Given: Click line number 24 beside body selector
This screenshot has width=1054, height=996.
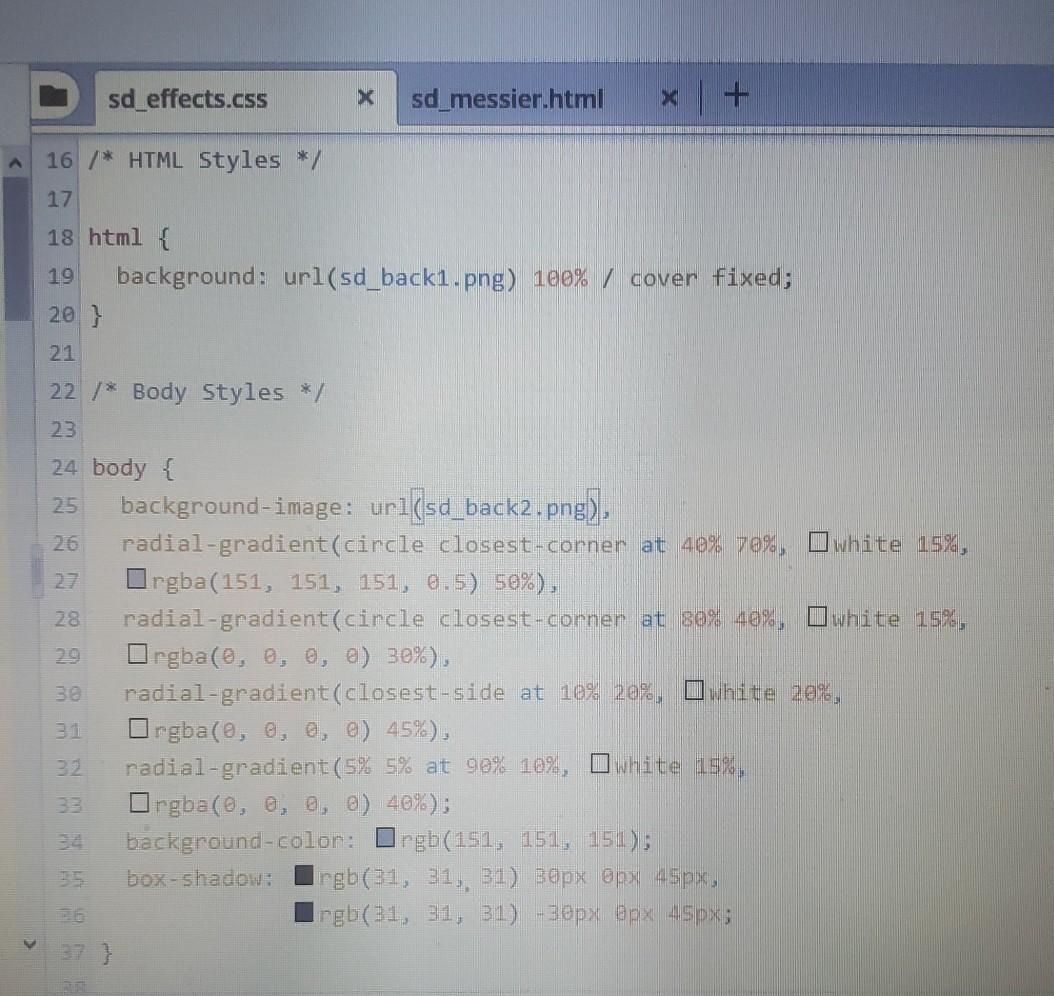Looking at the screenshot, I should click(x=61, y=467).
